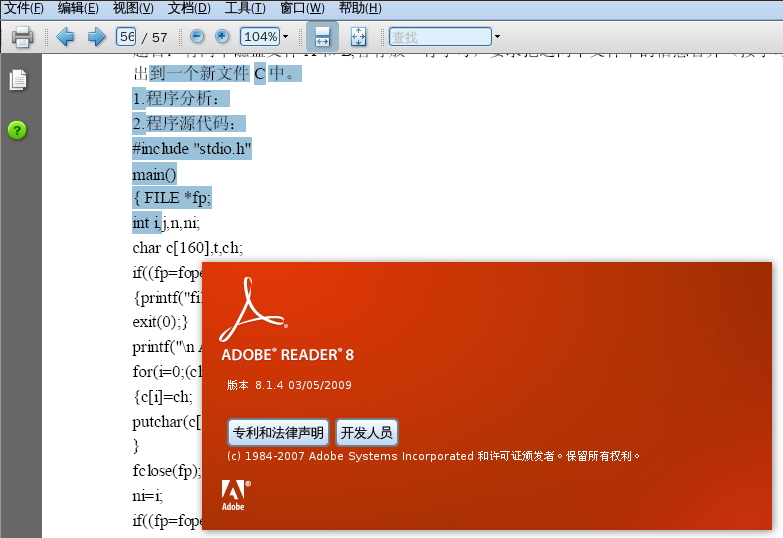Click the line exit(0);}
The image size is (783, 538).
click(160, 322)
